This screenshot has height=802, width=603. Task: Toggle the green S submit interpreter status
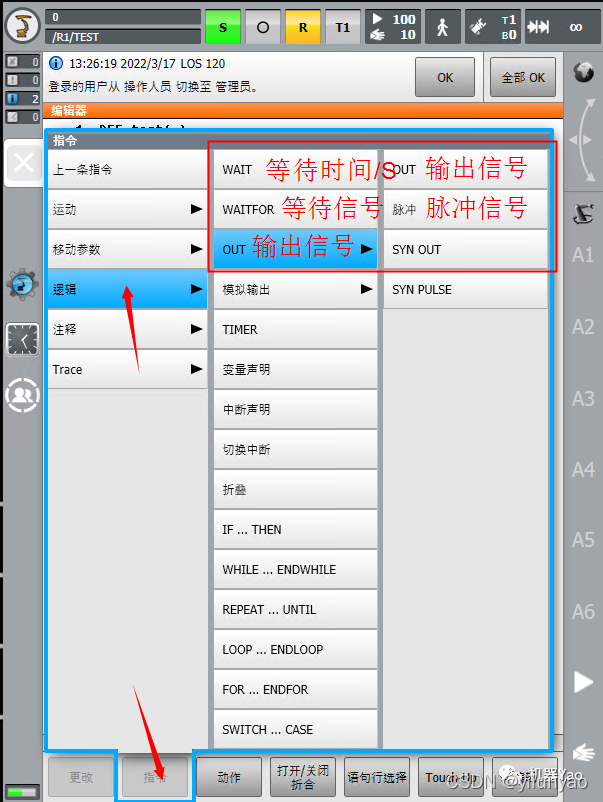[x=223, y=27]
